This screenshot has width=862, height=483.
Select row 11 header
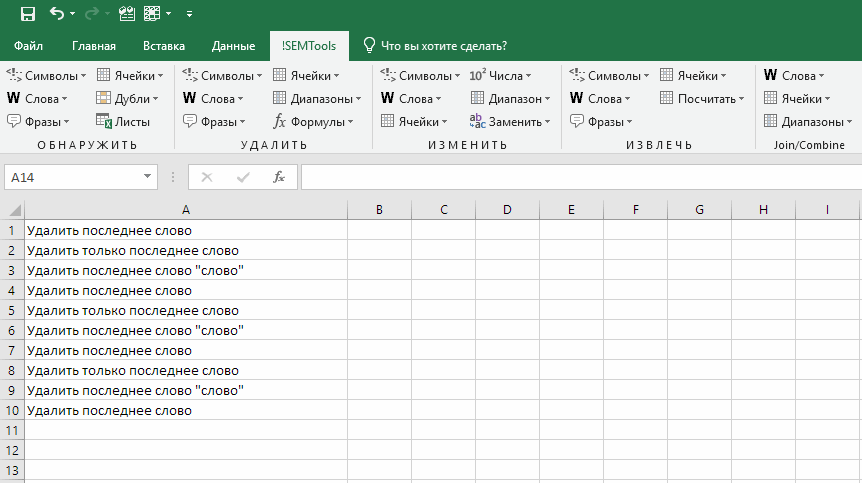click(x=12, y=430)
